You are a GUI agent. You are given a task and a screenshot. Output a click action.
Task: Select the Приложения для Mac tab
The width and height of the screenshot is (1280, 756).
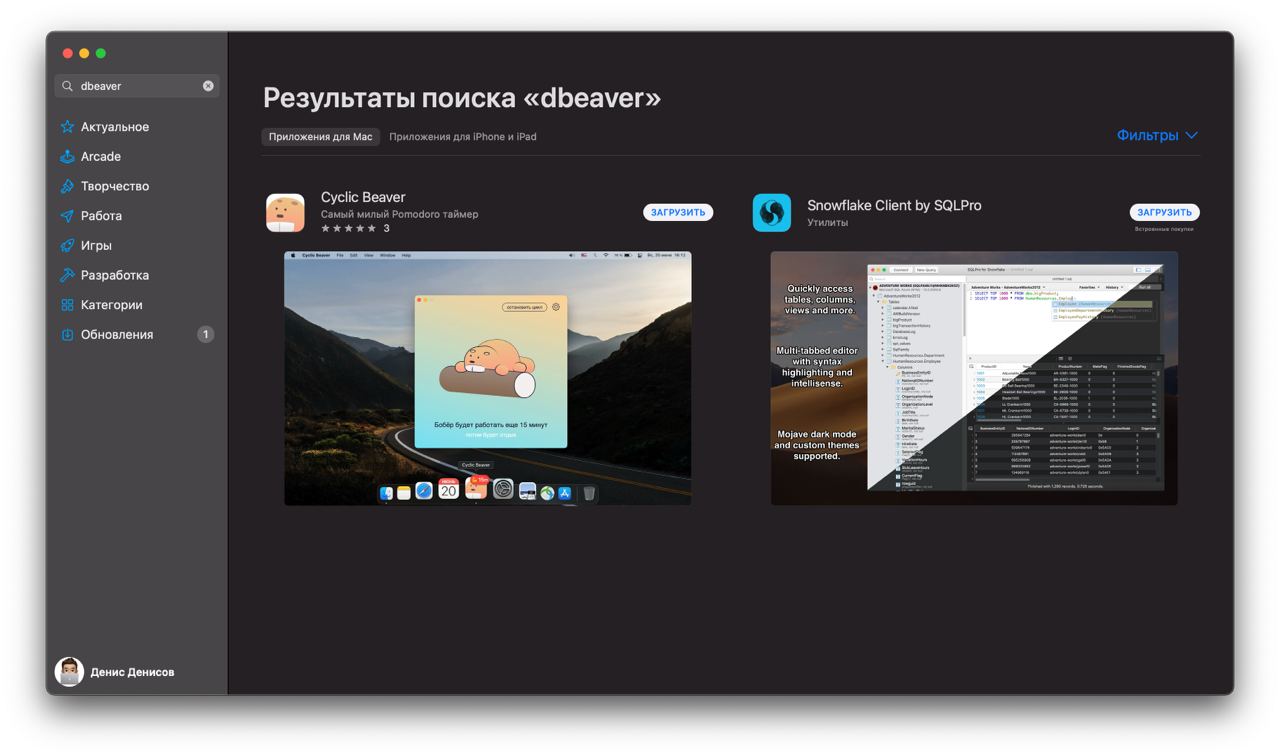[x=321, y=137]
